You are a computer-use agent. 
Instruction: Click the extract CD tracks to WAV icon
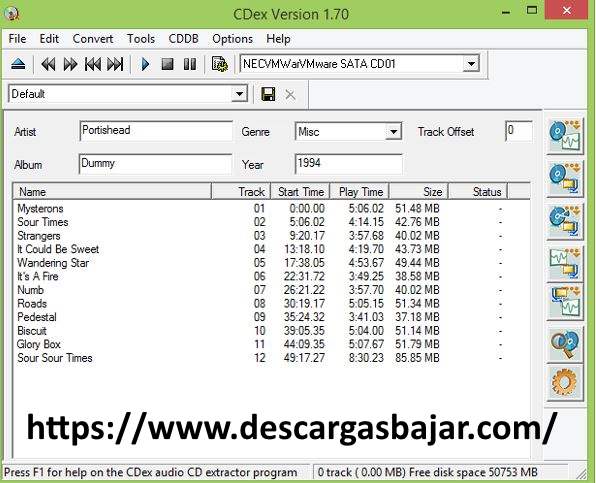click(x=564, y=136)
